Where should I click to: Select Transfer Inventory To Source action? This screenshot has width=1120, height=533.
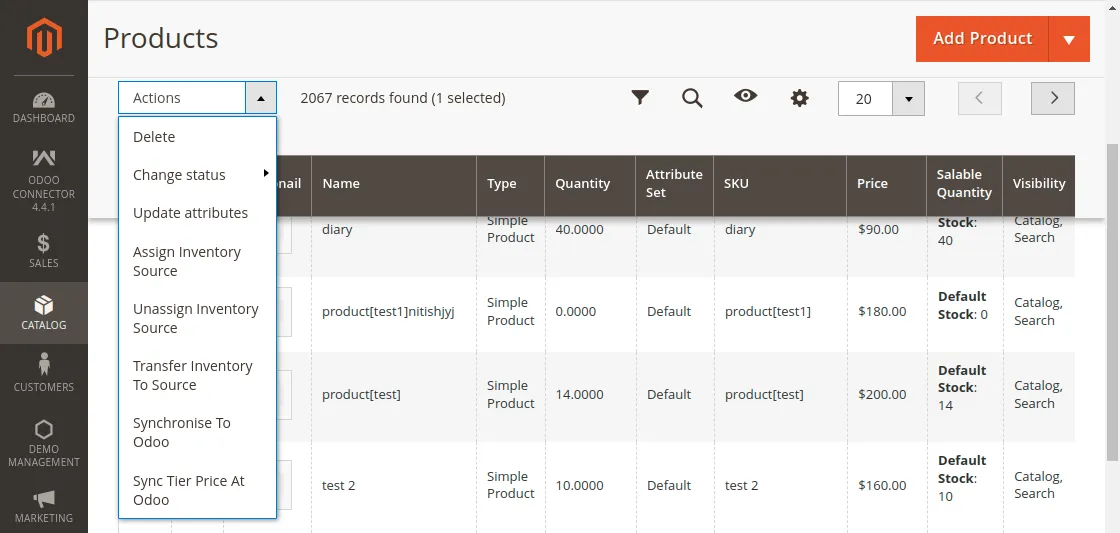click(197, 376)
